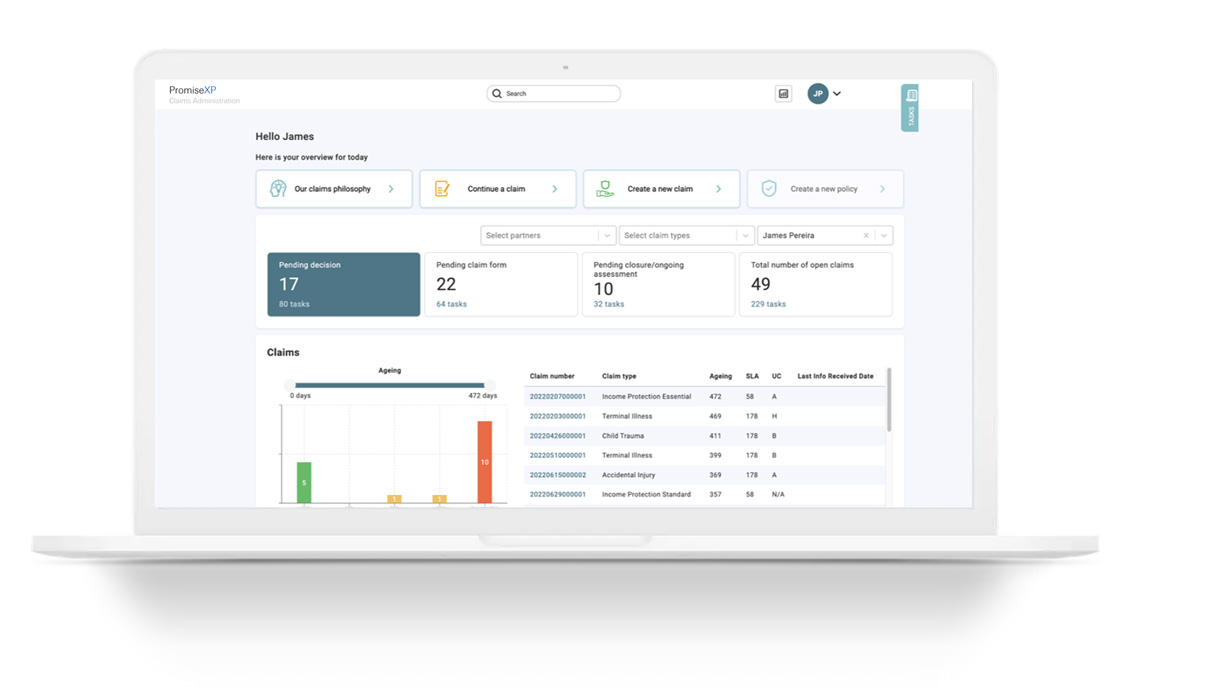Click the claims table vertical scrollbar
Viewport: 1222px width, 687px height.
click(889, 399)
